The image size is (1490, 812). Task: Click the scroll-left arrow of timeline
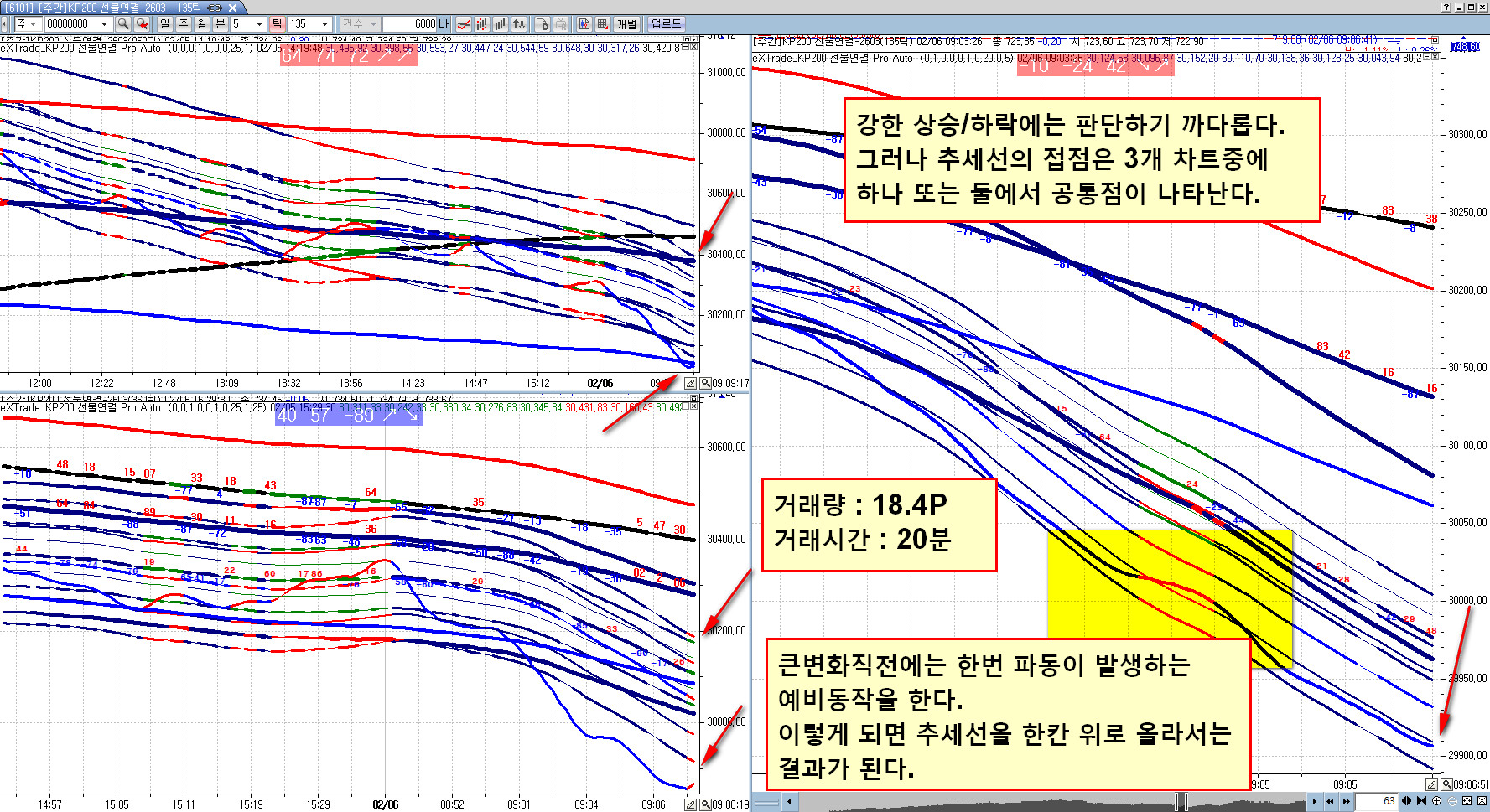click(788, 802)
